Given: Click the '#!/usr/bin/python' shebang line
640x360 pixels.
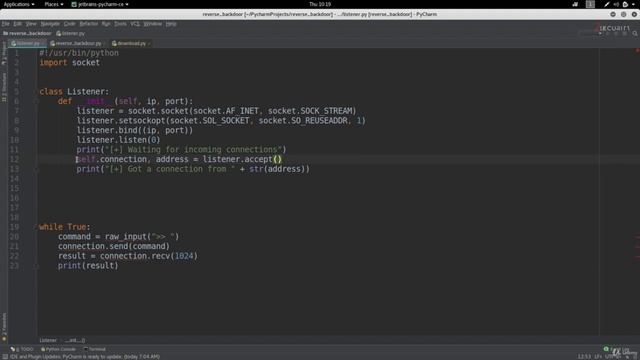Looking at the screenshot, I should click(x=79, y=53).
